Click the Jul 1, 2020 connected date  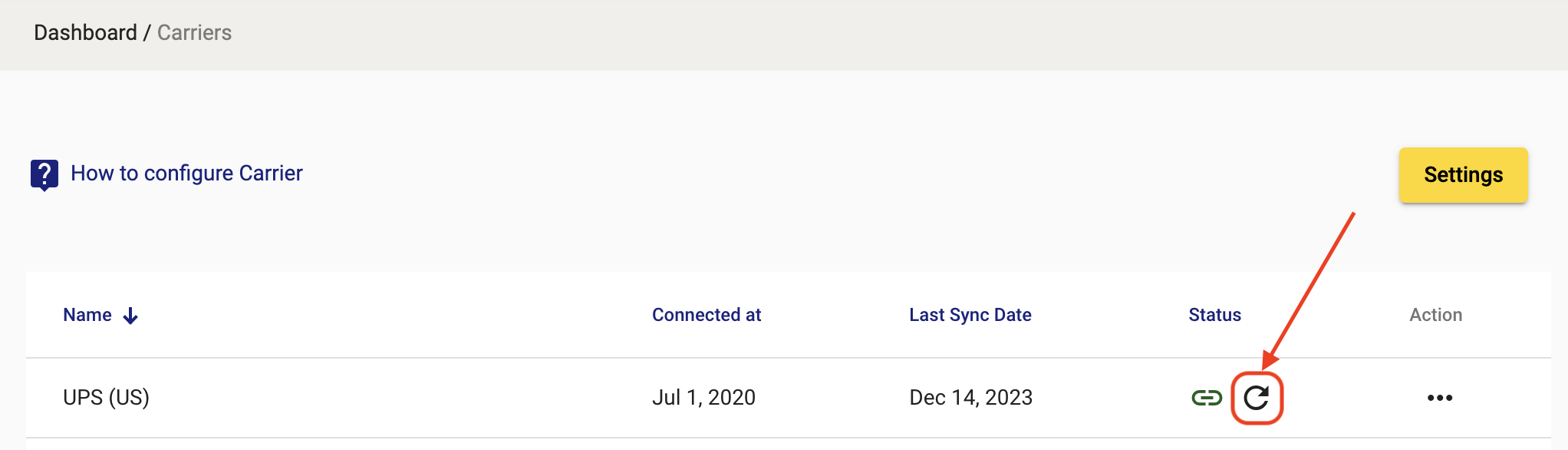(x=703, y=398)
